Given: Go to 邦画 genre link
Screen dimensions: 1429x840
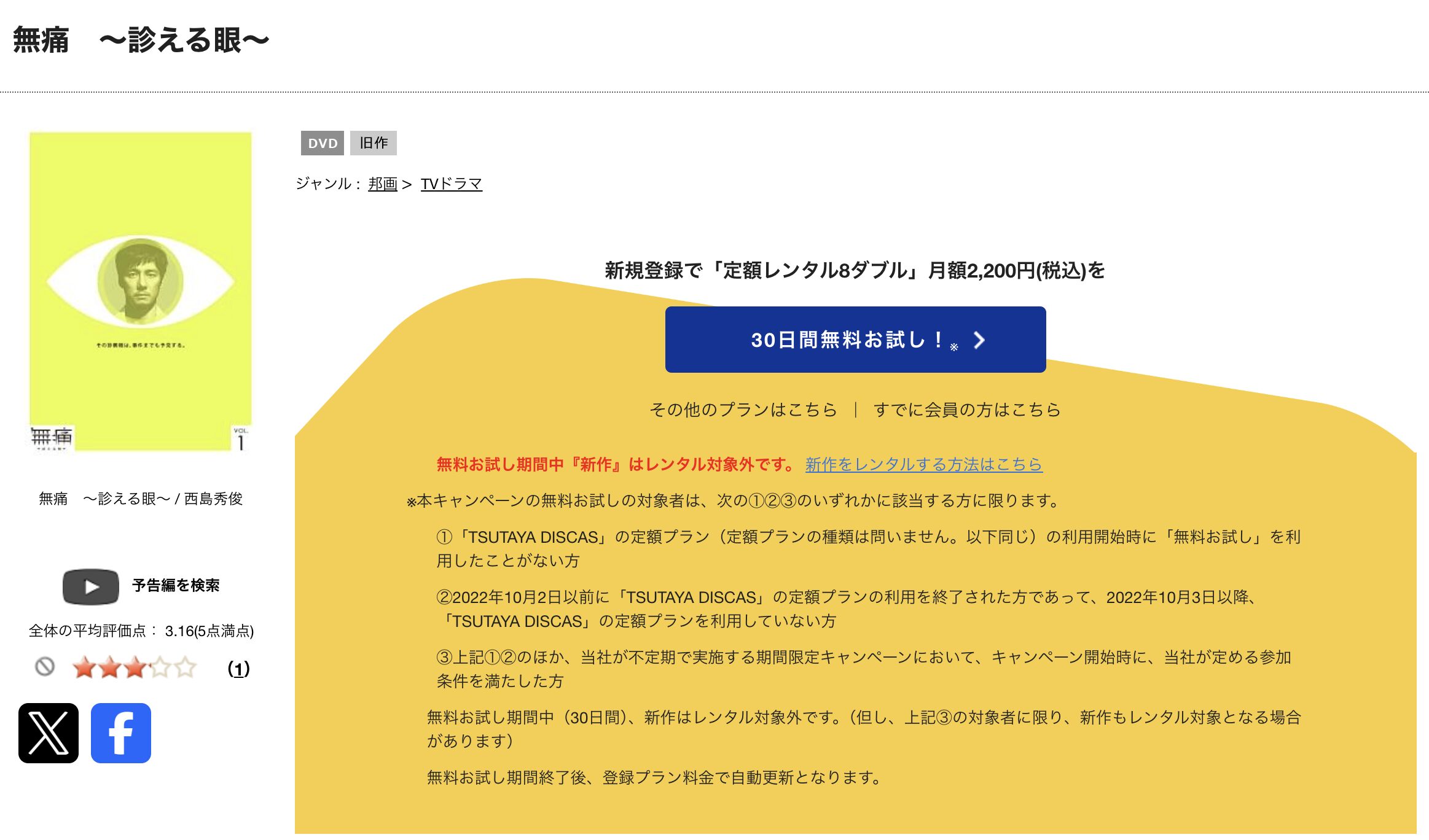Looking at the screenshot, I should 383,184.
